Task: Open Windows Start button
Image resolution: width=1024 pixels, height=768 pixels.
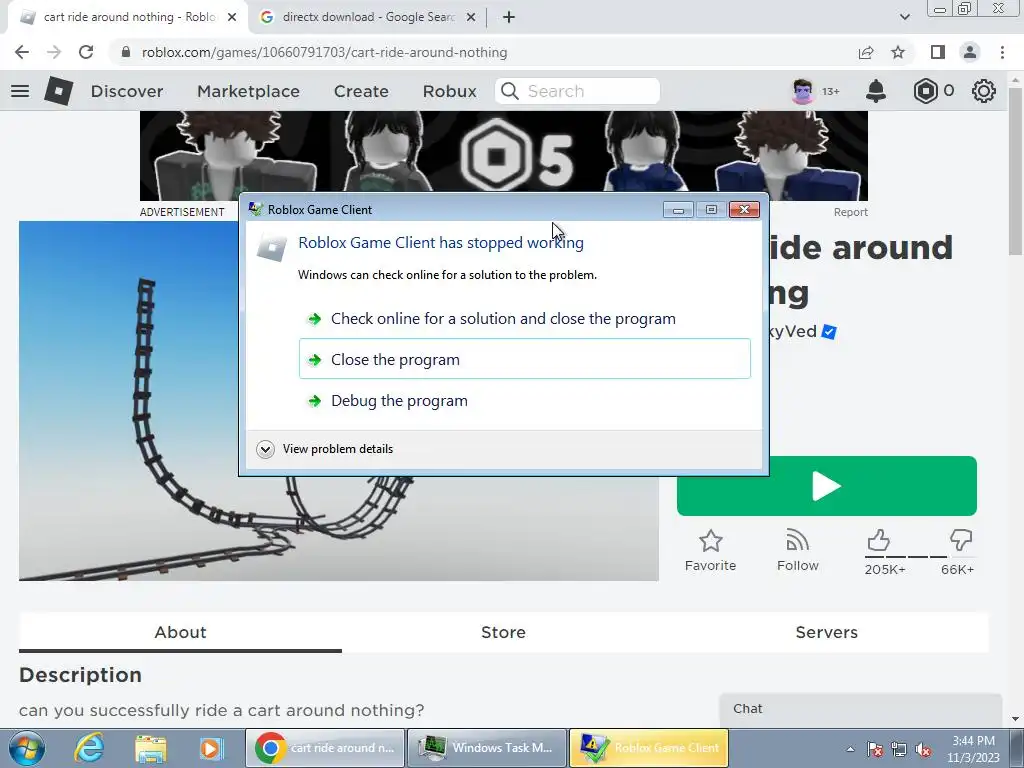Action: tap(27, 748)
